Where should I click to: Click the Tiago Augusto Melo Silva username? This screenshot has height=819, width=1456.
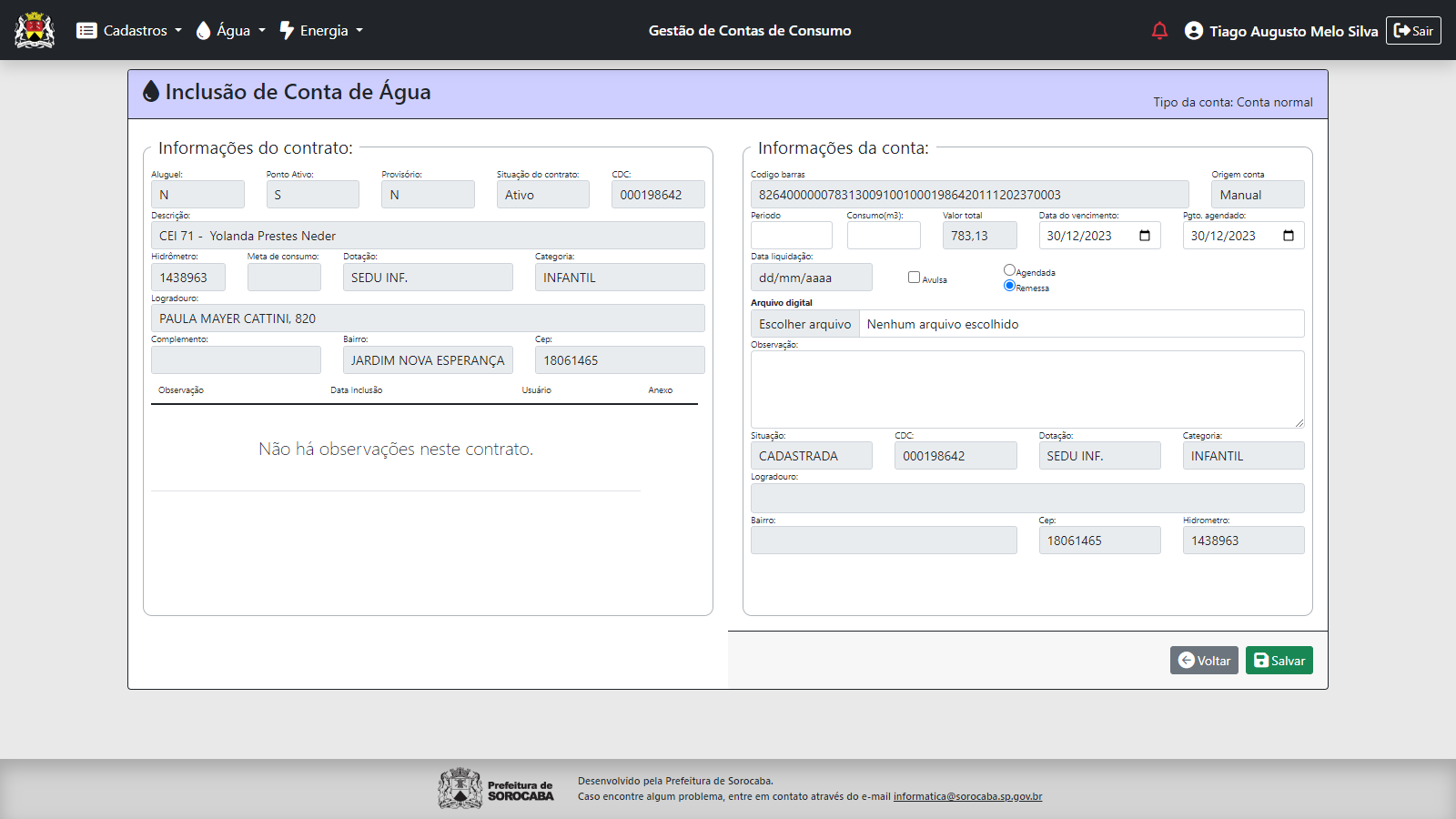(x=1293, y=31)
